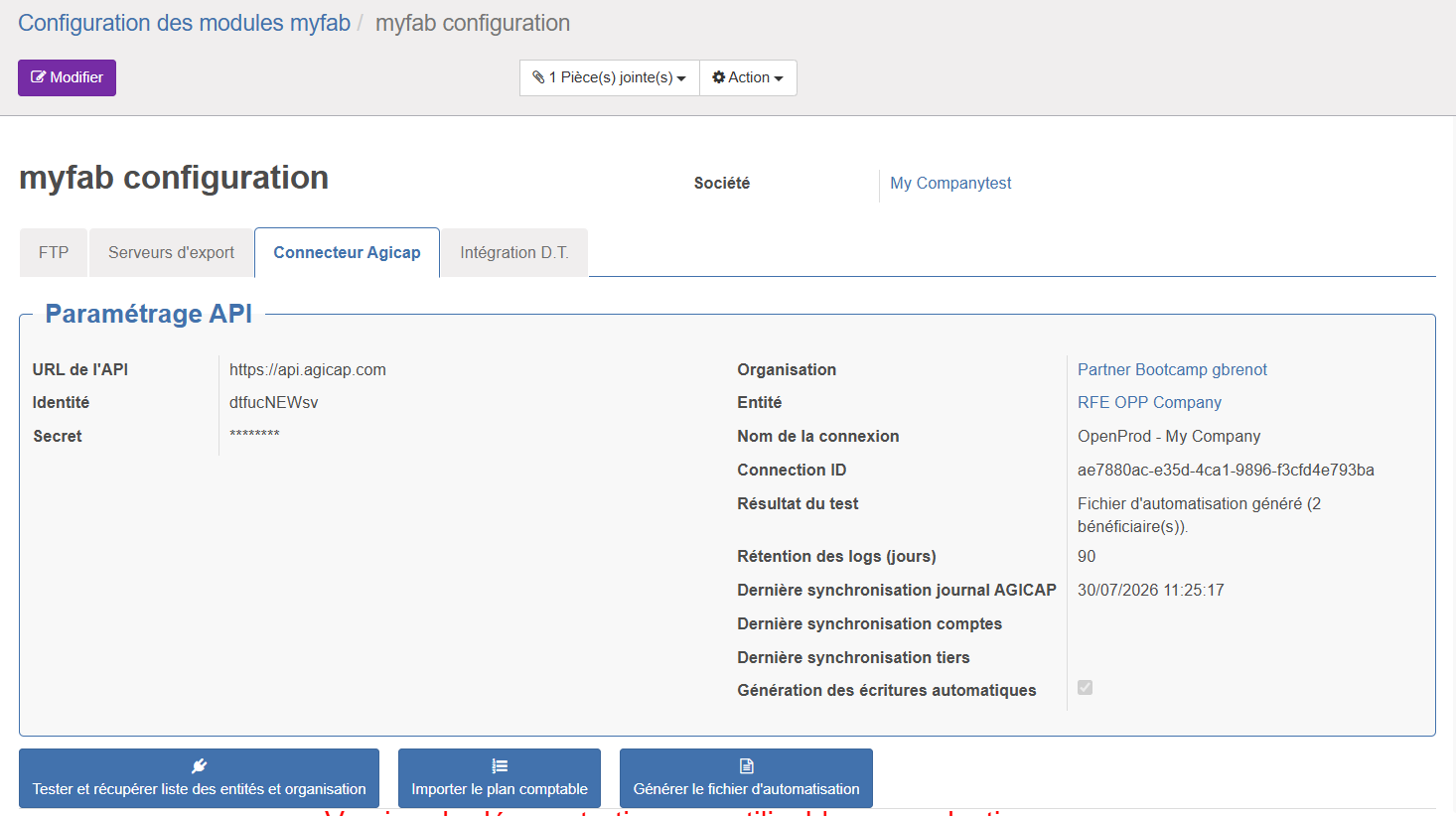Click the Identité value dtfucNEWsv
Screen dimensions: 1456x816
coord(274,403)
